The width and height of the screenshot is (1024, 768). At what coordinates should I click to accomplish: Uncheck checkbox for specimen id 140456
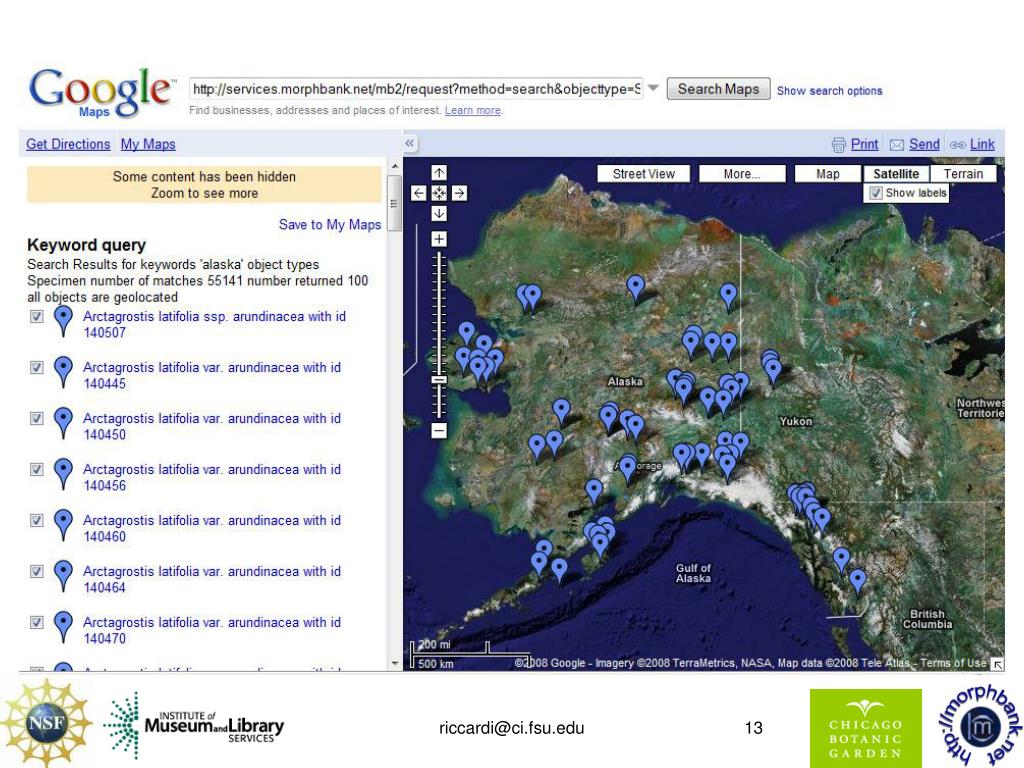(37, 469)
